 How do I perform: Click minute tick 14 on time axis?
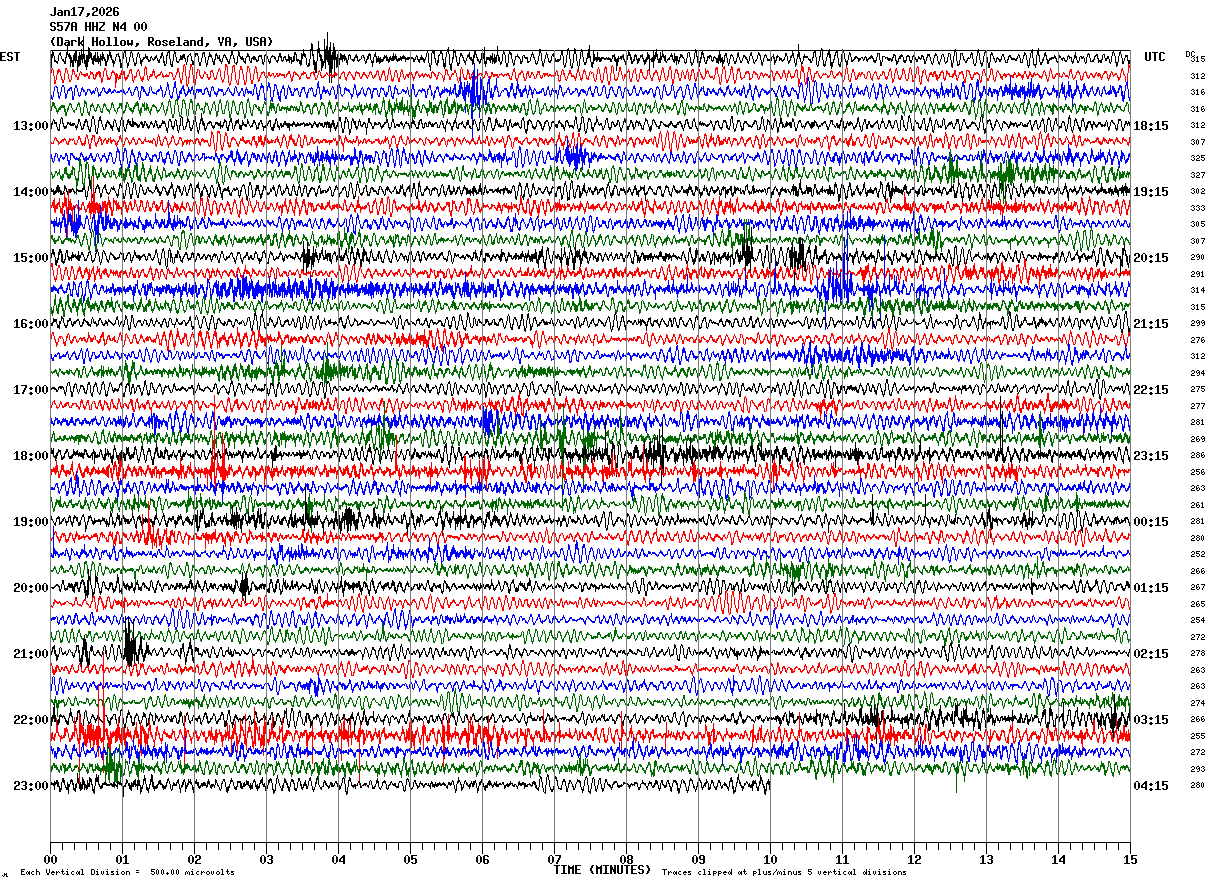click(1058, 859)
